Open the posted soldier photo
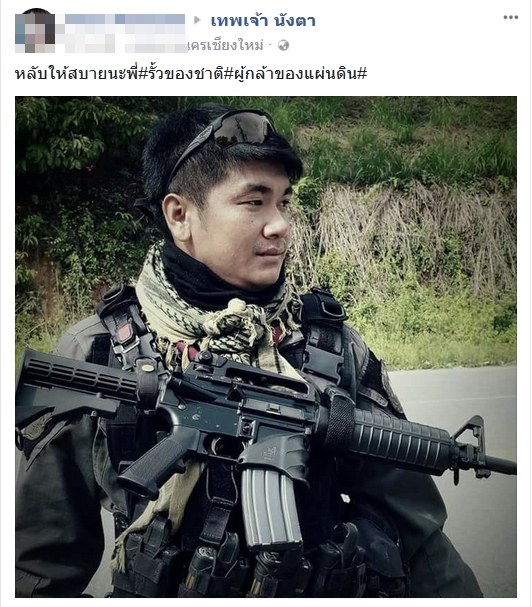The width and height of the screenshot is (532, 607). 266,347
